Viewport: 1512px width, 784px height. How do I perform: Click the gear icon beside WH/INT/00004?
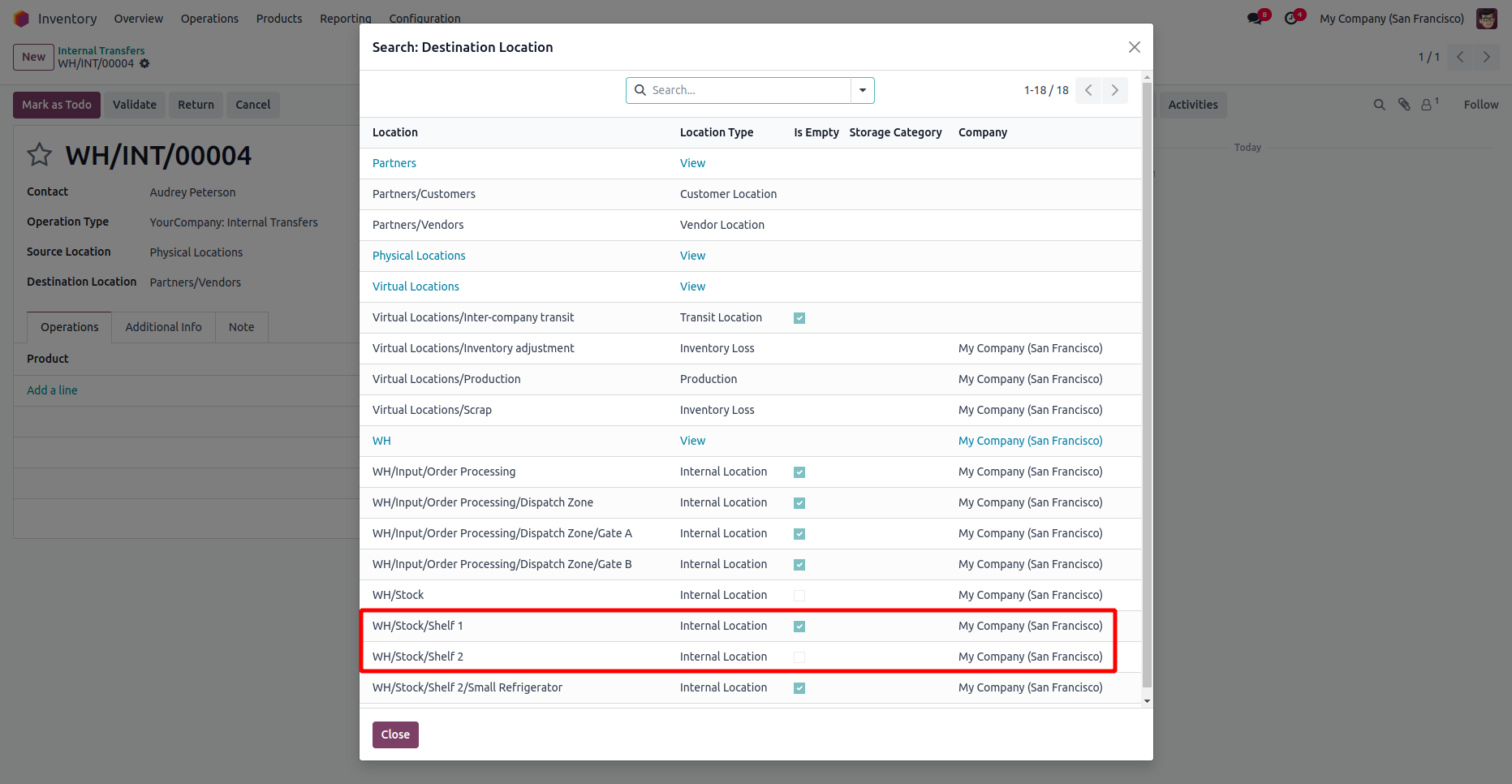click(x=144, y=63)
